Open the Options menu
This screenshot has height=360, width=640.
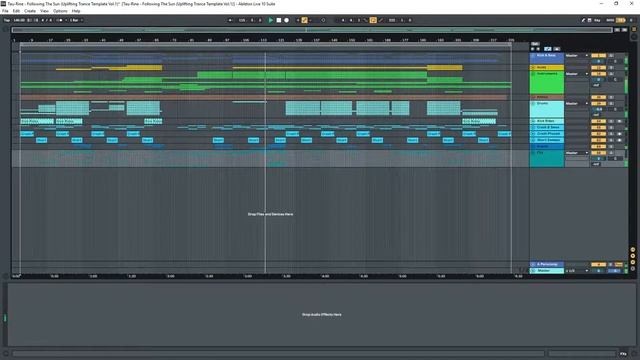(60, 11)
